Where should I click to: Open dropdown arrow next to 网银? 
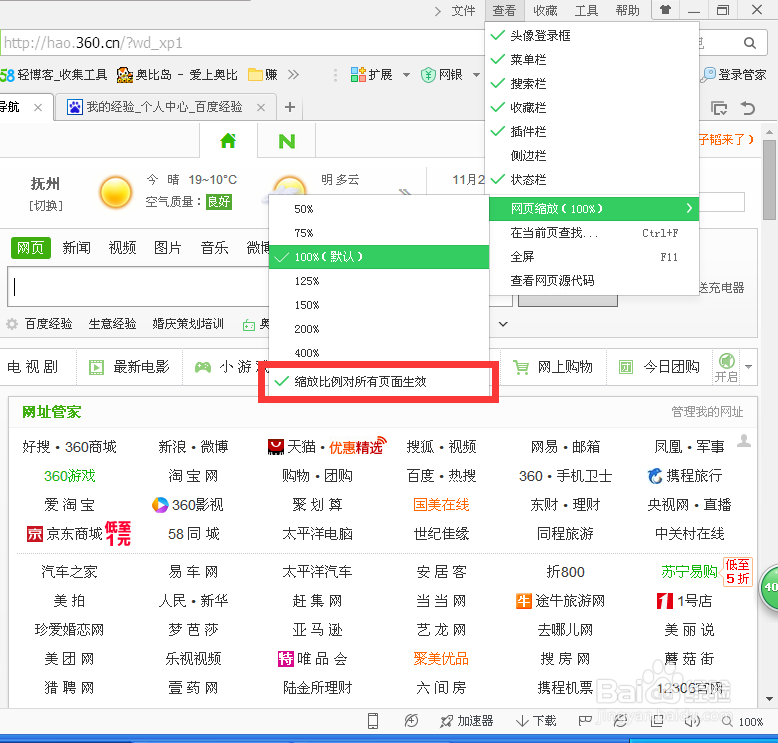tap(476, 75)
